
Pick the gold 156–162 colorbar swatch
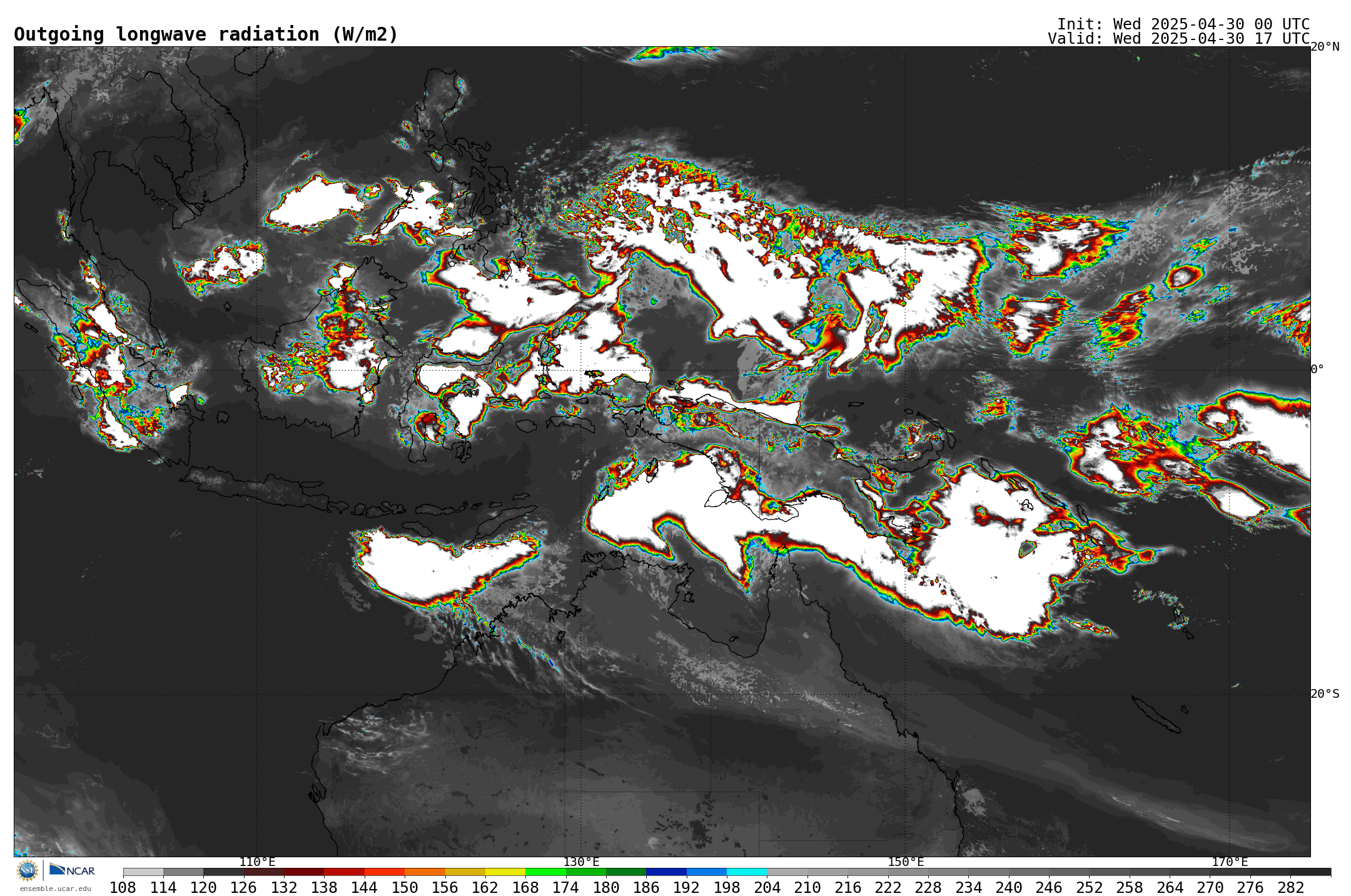coord(465,872)
